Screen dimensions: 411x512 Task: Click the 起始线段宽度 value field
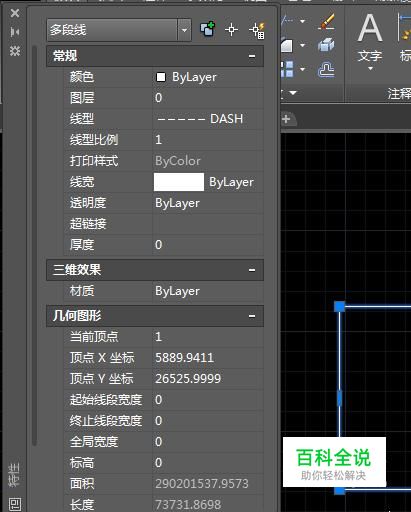coord(208,400)
